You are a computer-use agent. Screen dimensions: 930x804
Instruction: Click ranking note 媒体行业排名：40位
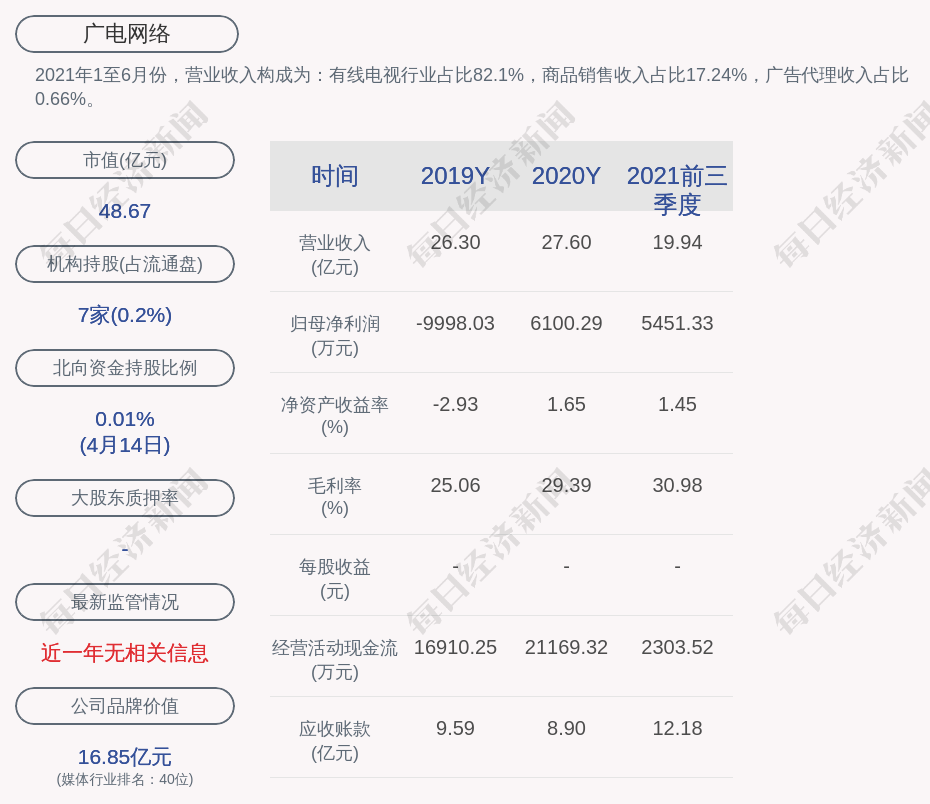[x=125, y=779]
